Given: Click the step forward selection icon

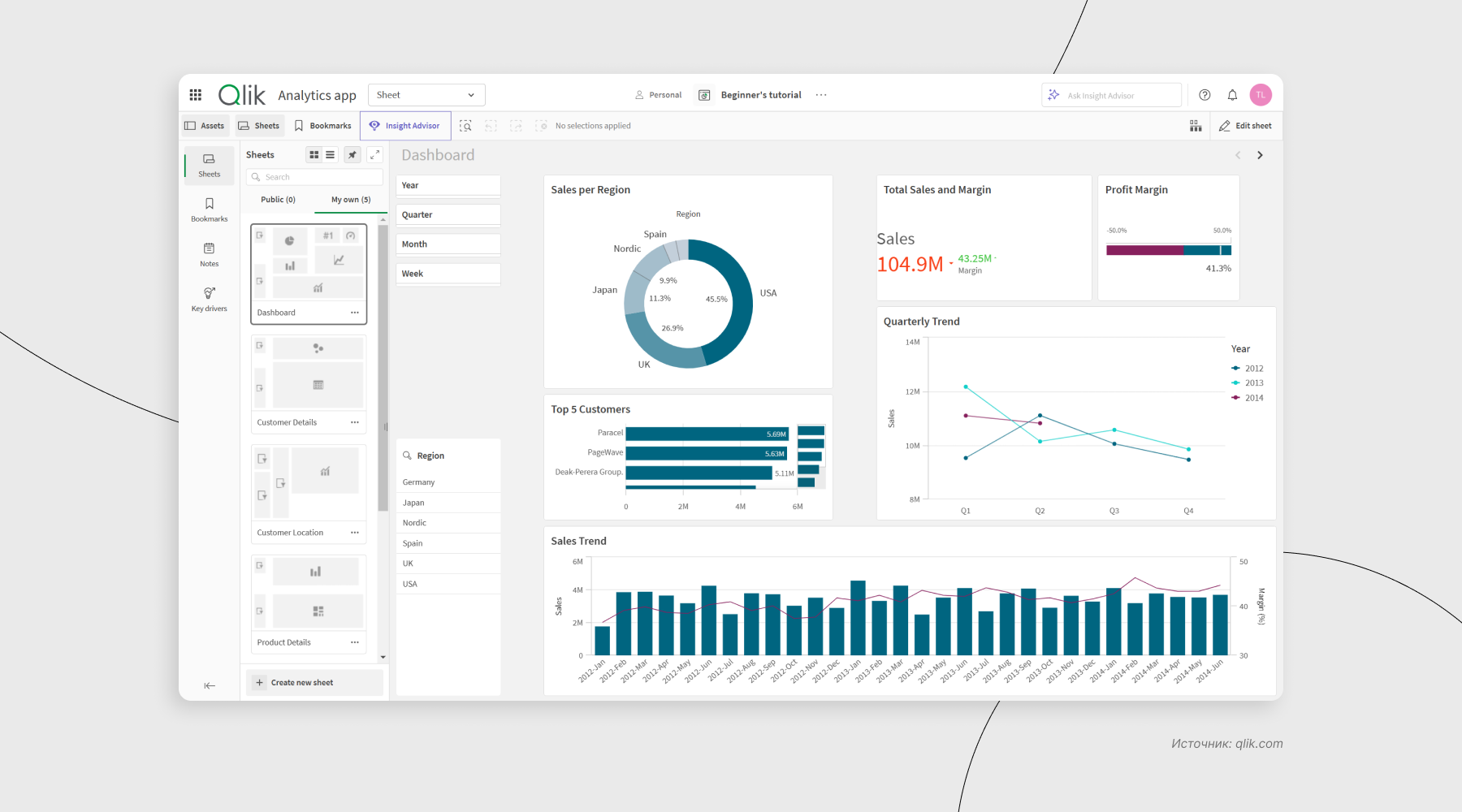Looking at the screenshot, I should tap(516, 126).
